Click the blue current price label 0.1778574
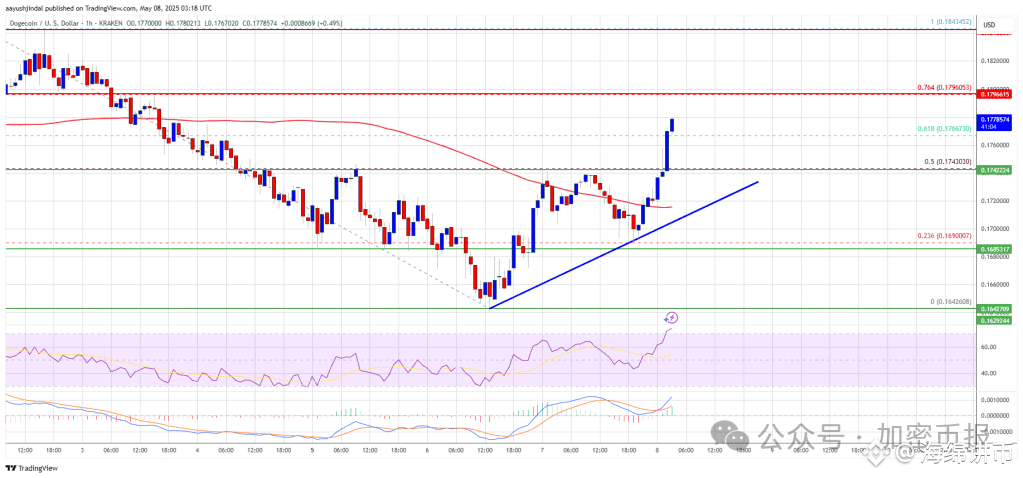This screenshot has height=478, width=1023. pos(994,122)
